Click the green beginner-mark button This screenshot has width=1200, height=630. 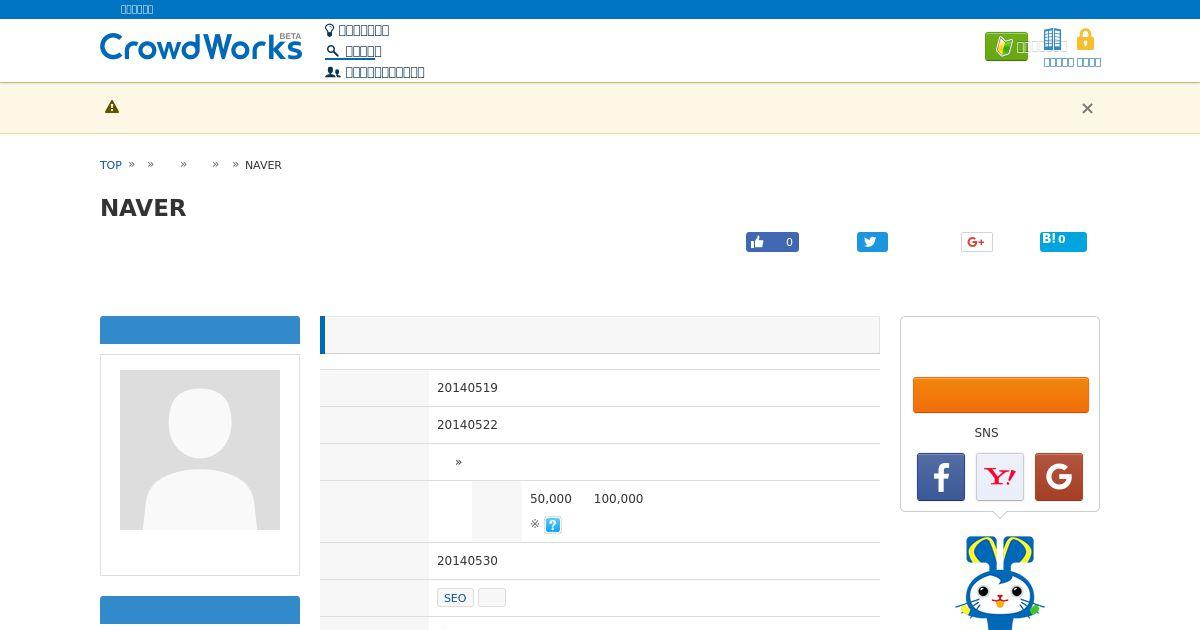1006,46
